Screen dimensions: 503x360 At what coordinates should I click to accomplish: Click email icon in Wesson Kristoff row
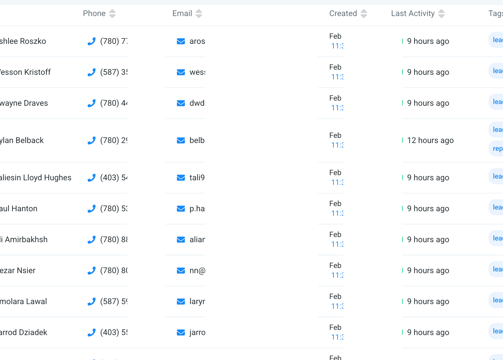[x=181, y=72]
